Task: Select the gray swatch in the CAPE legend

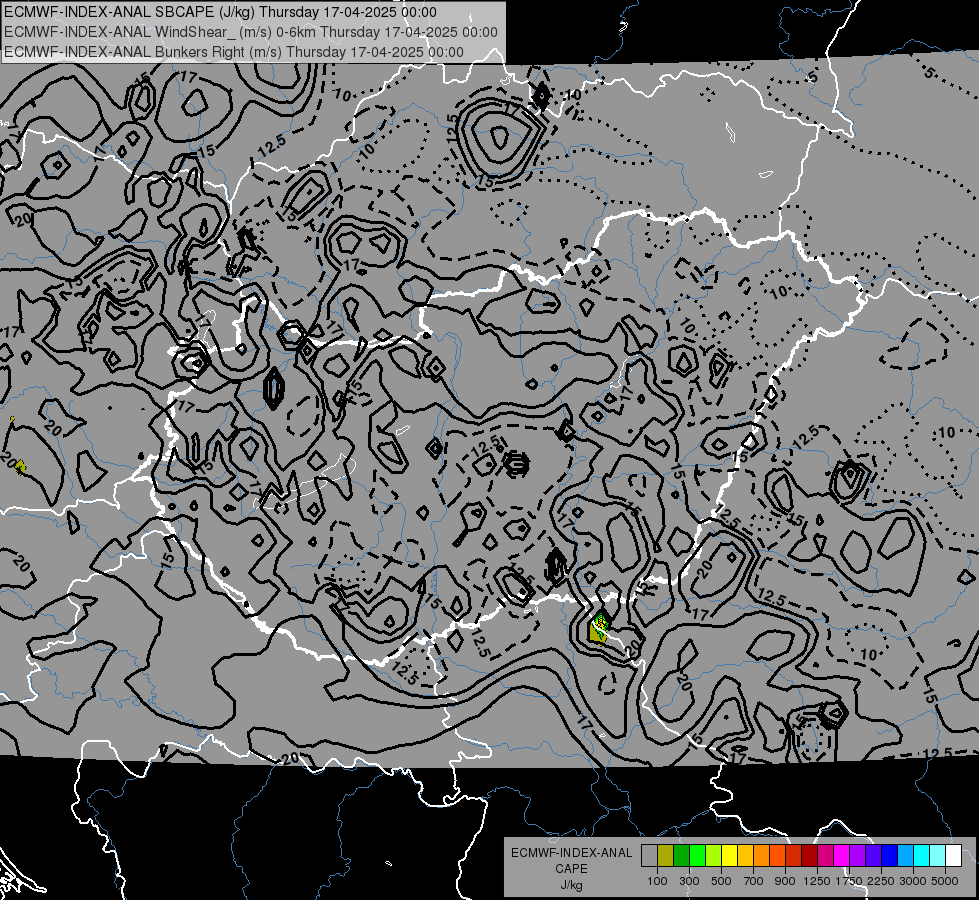Action: click(x=649, y=856)
